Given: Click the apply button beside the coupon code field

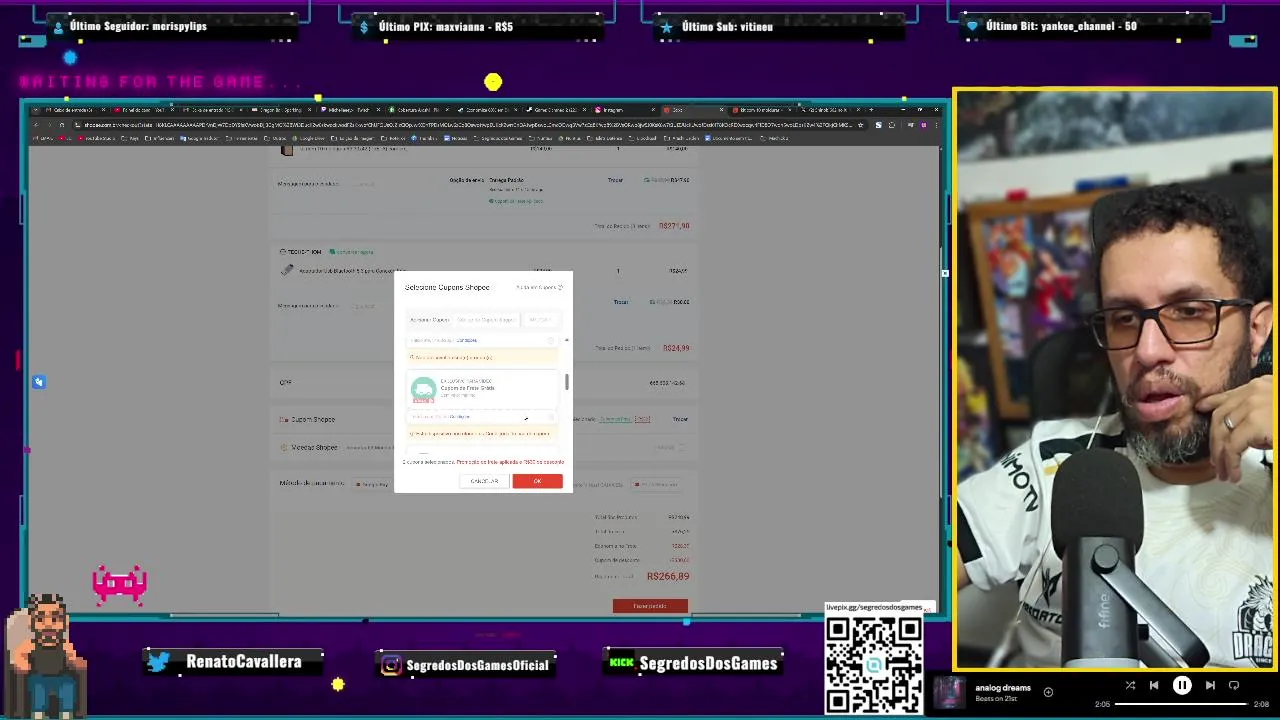Looking at the screenshot, I should 541,320.
